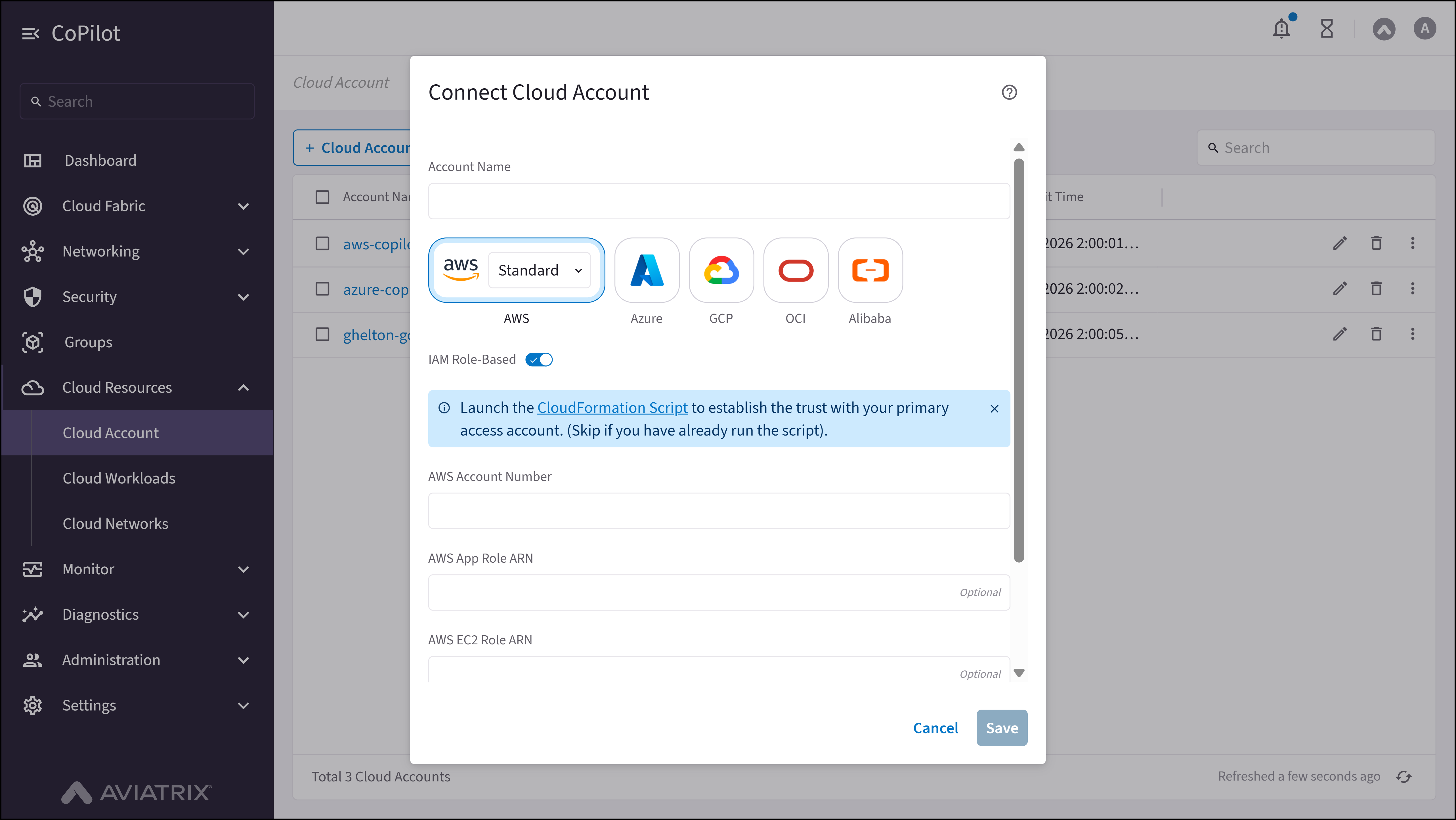The width and height of the screenshot is (1456, 820).
Task: Disable the IAM Role-Based toggle
Action: [x=538, y=359]
